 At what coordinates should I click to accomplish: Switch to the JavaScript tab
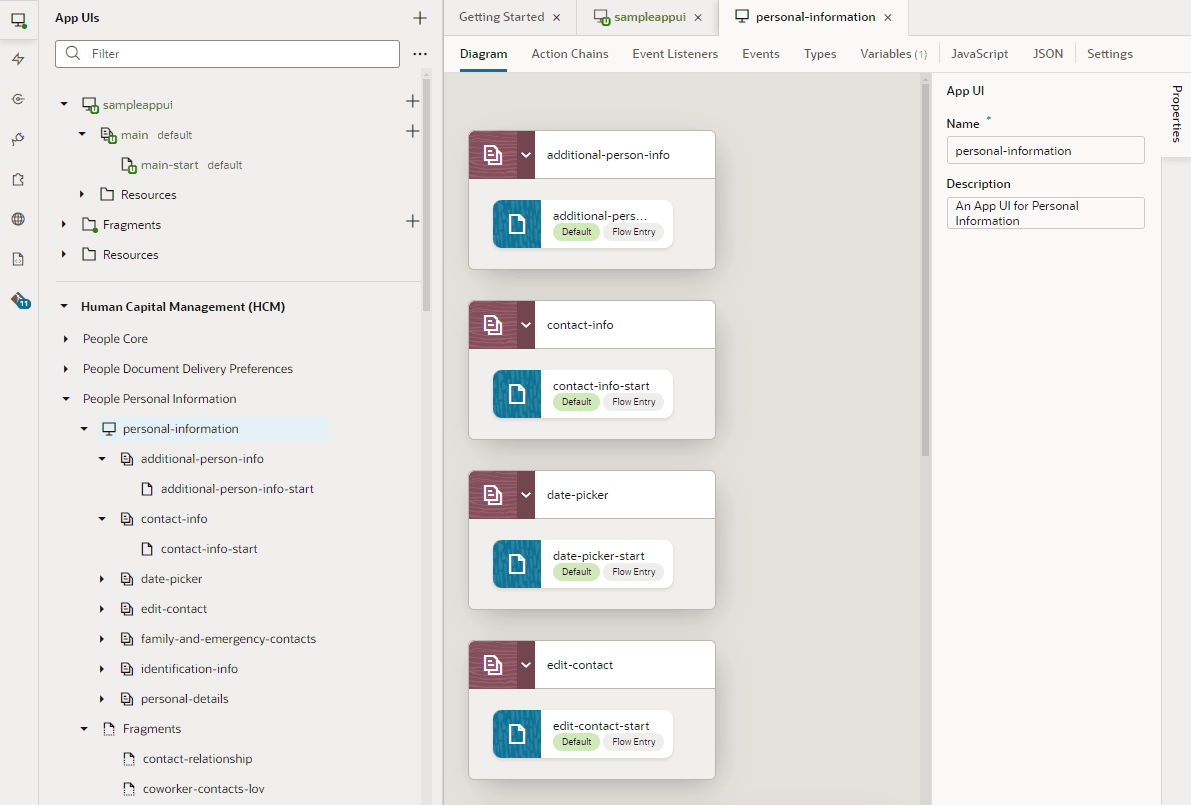click(x=979, y=54)
